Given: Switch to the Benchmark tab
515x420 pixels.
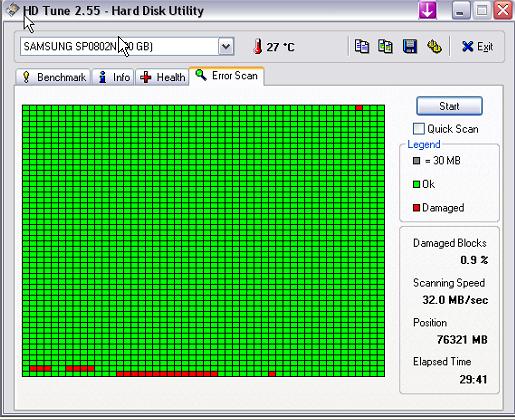Looking at the screenshot, I should point(53,77).
